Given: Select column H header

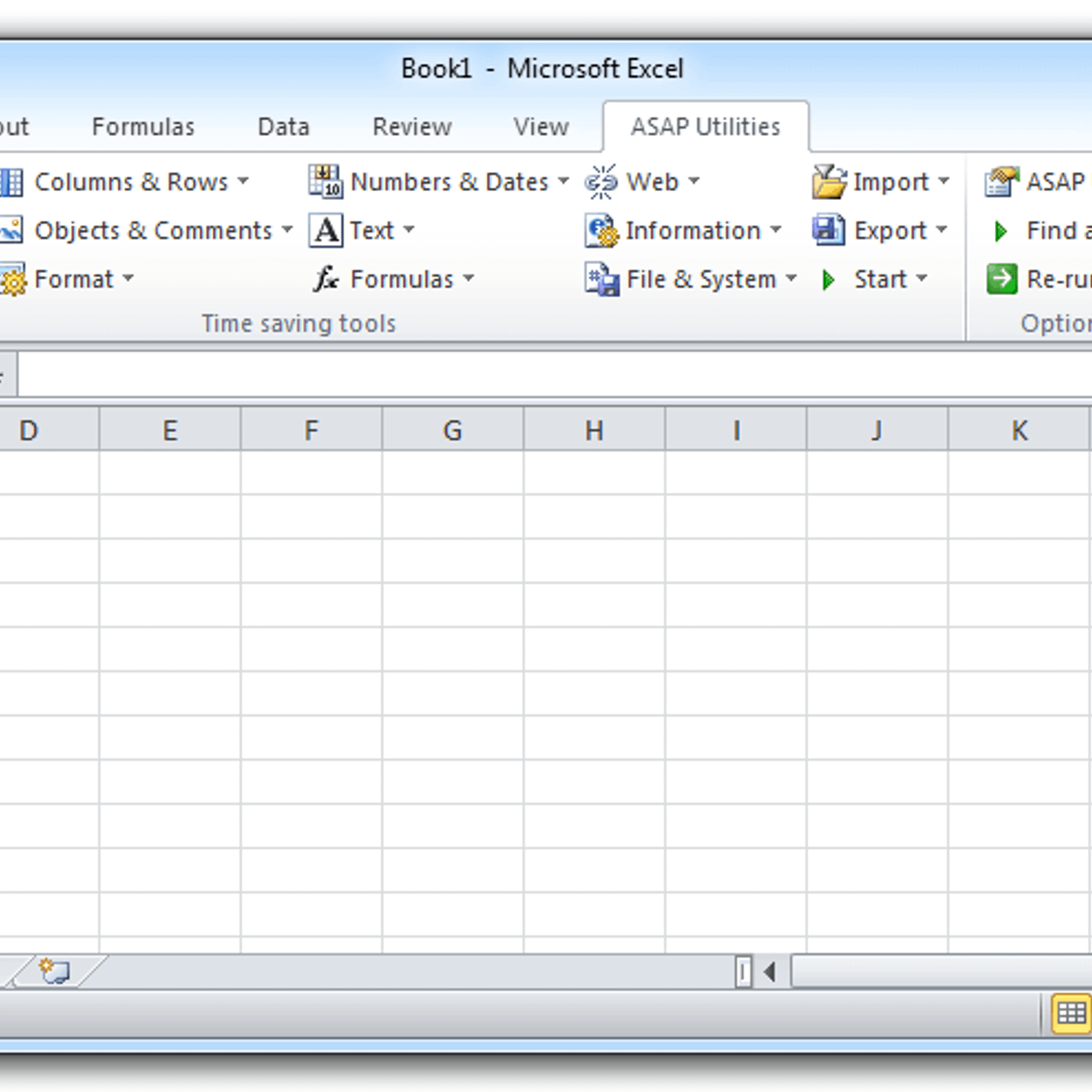Looking at the screenshot, I should [594, 430].
